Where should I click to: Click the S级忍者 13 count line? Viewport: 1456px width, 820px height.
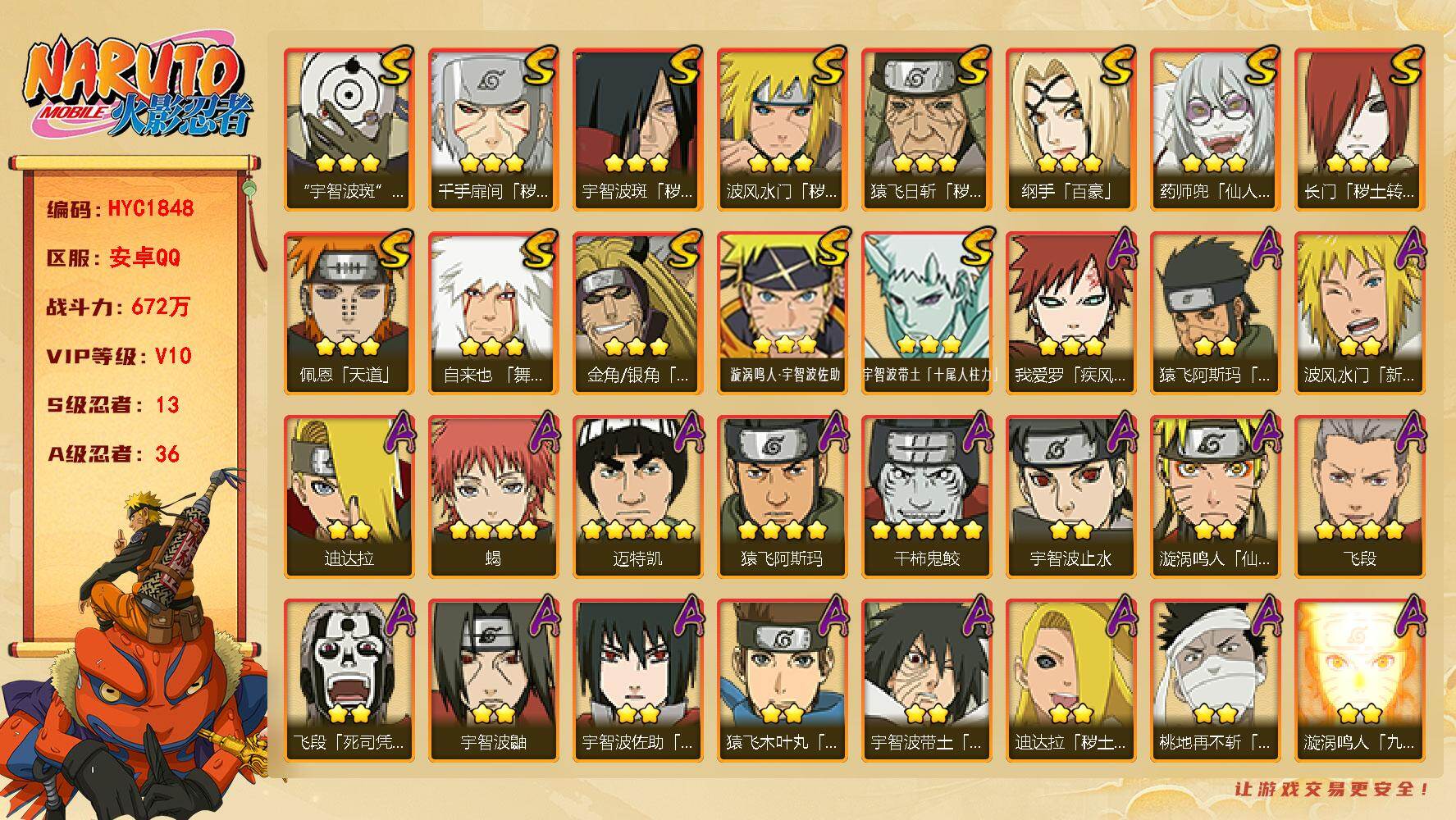[112, 405]
